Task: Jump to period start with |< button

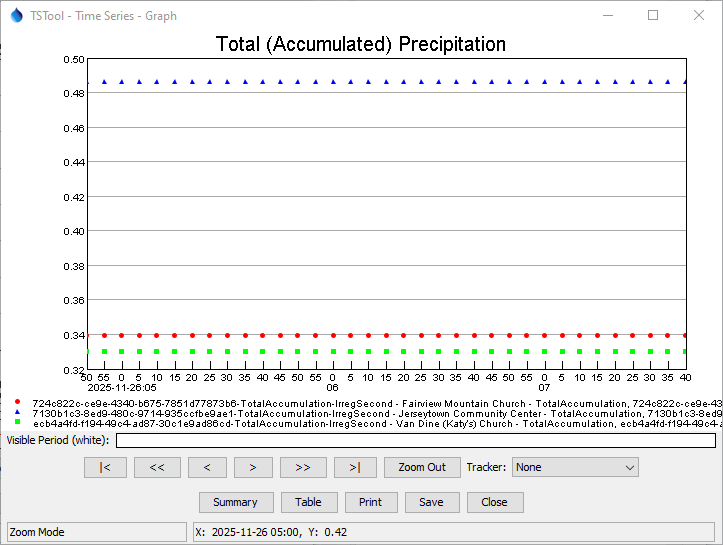Action: pyautogui.click(x=105, y=467)
